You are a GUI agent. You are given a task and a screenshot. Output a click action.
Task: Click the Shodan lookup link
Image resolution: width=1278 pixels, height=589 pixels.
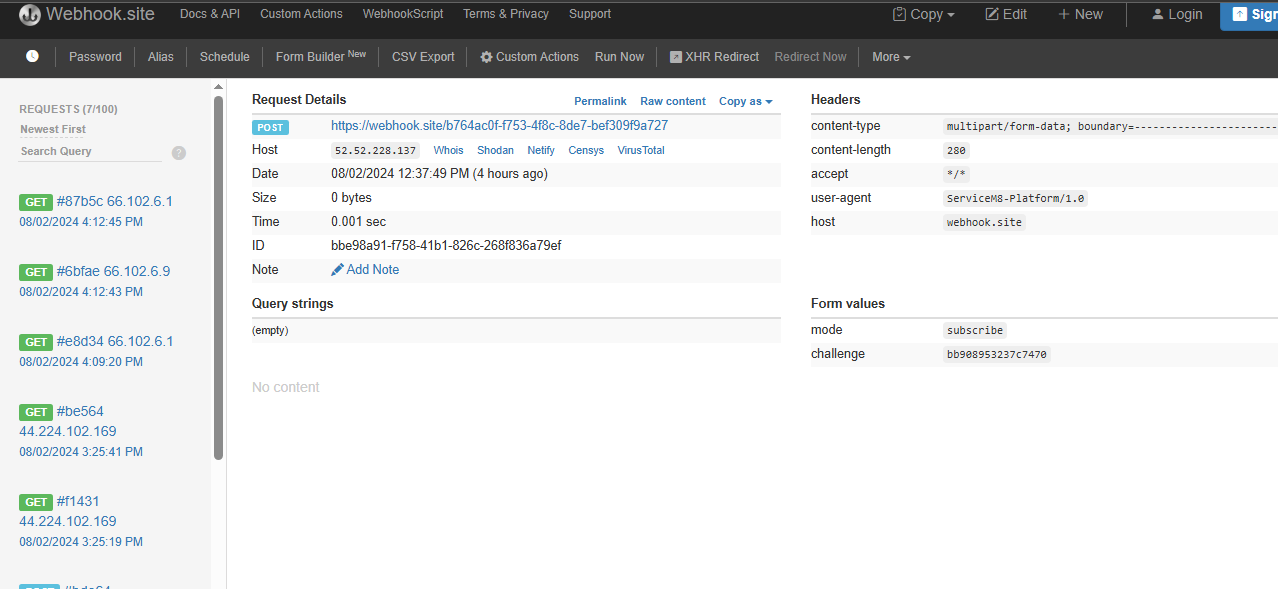coord(495,150)
